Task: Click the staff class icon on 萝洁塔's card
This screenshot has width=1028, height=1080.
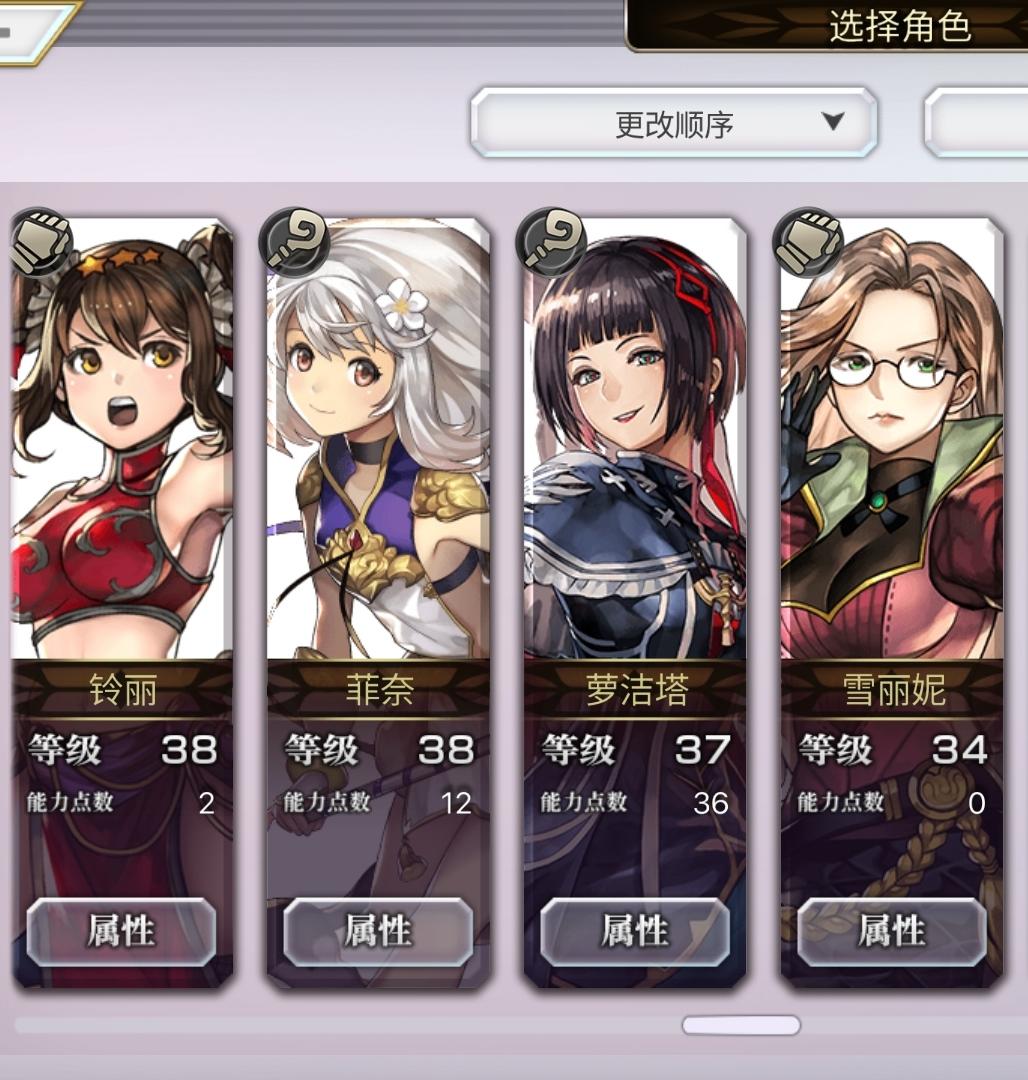Action: click(x=551, y=240)
